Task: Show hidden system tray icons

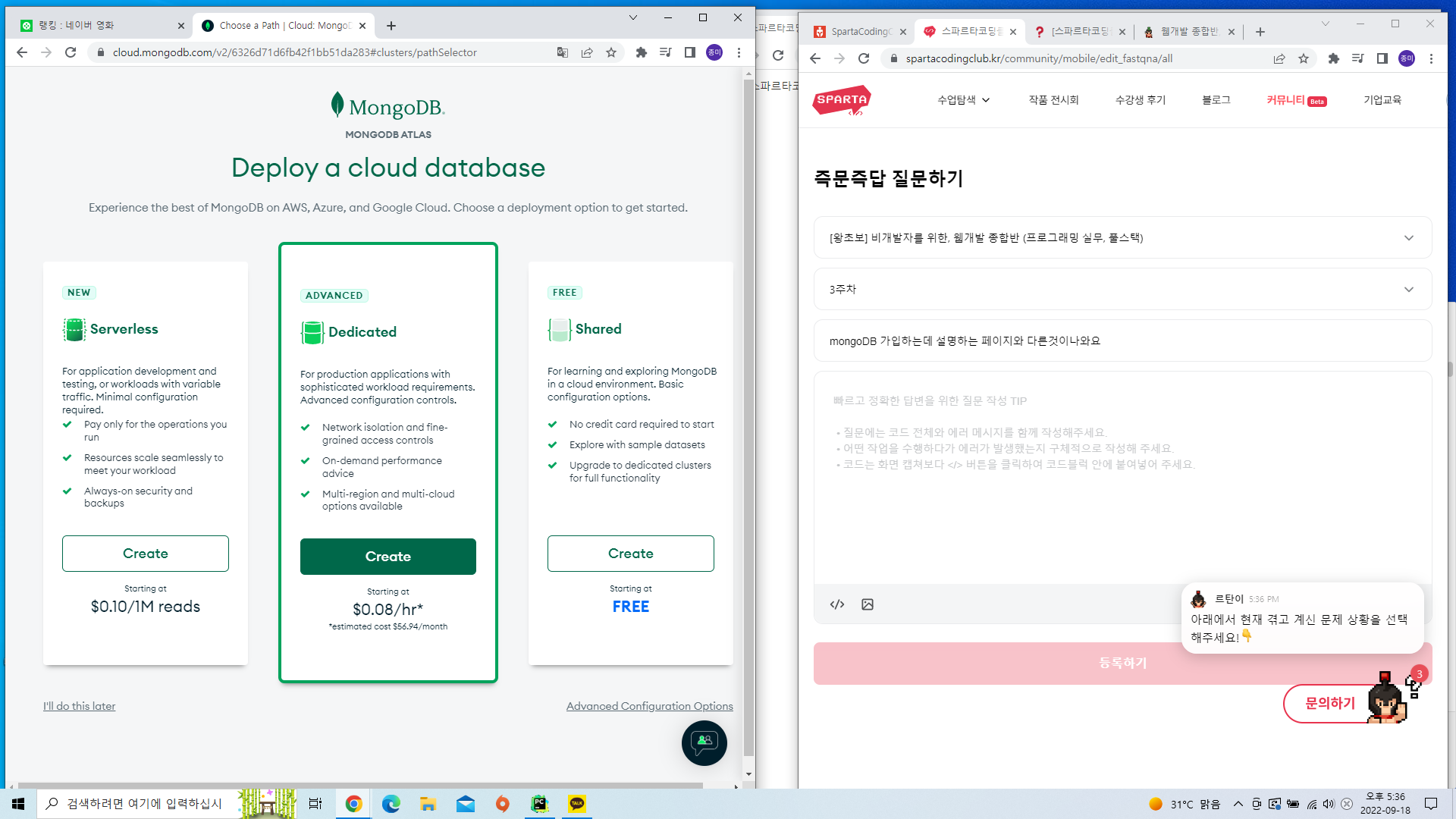Action: pyautogui.click(x=1238, y=804)
